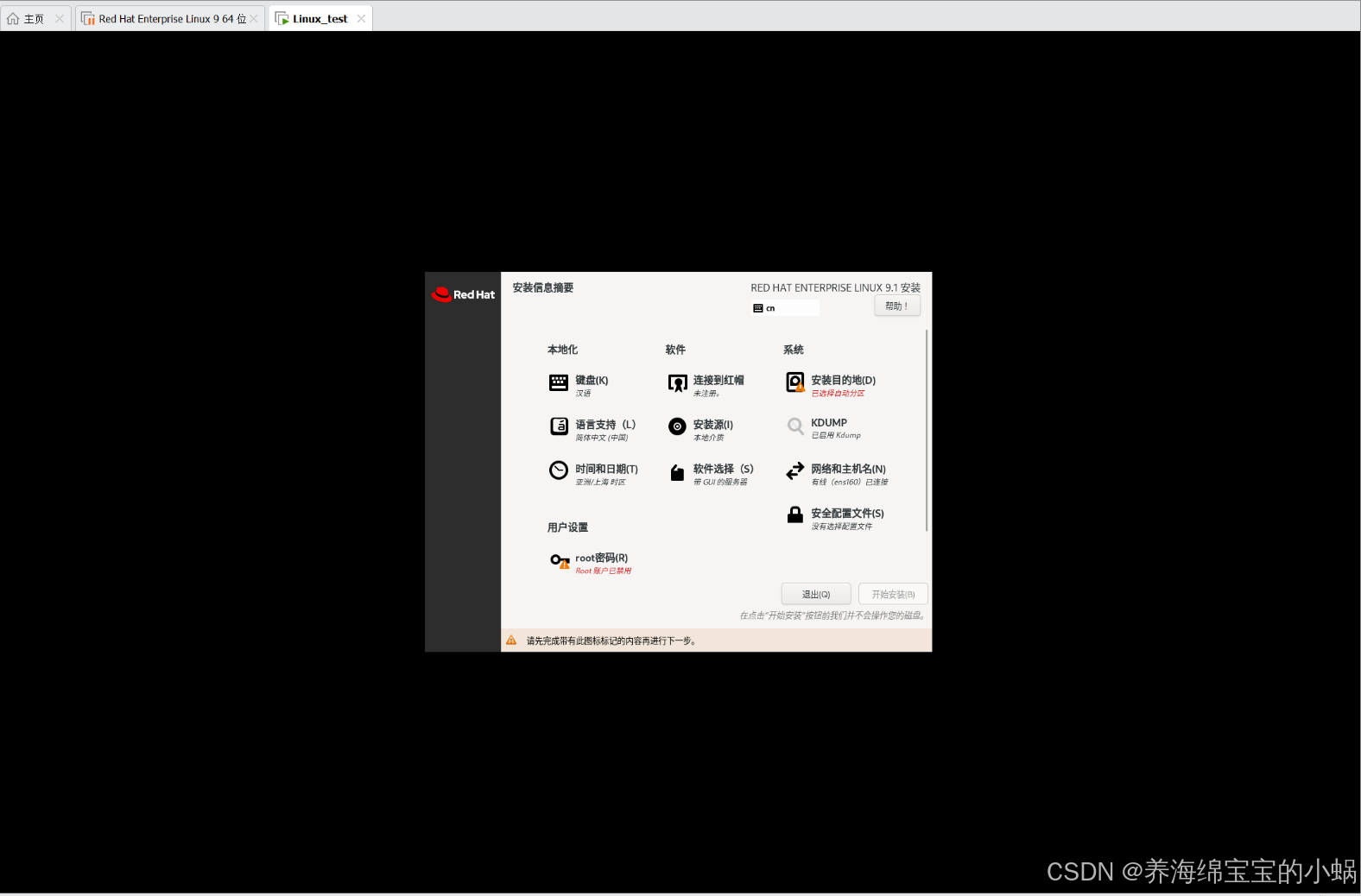The width and height of the screenshot is (1361, 896).
Task: Open 安装源(I) settings
Action: (x=713, y=425)
